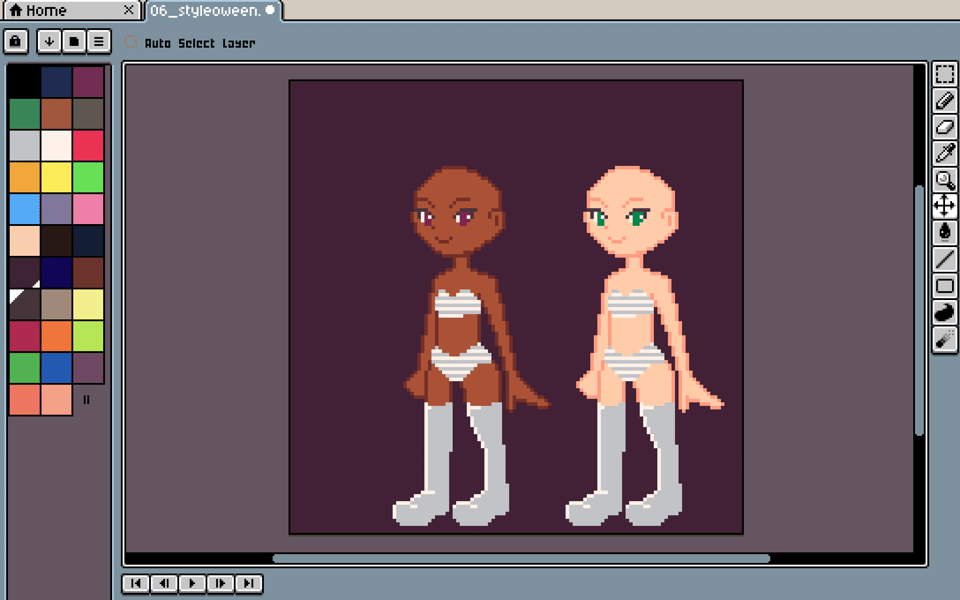Select the Pencil tool
Image resolution: width=960 pixels, height=600 pixels.
(945, 101)
